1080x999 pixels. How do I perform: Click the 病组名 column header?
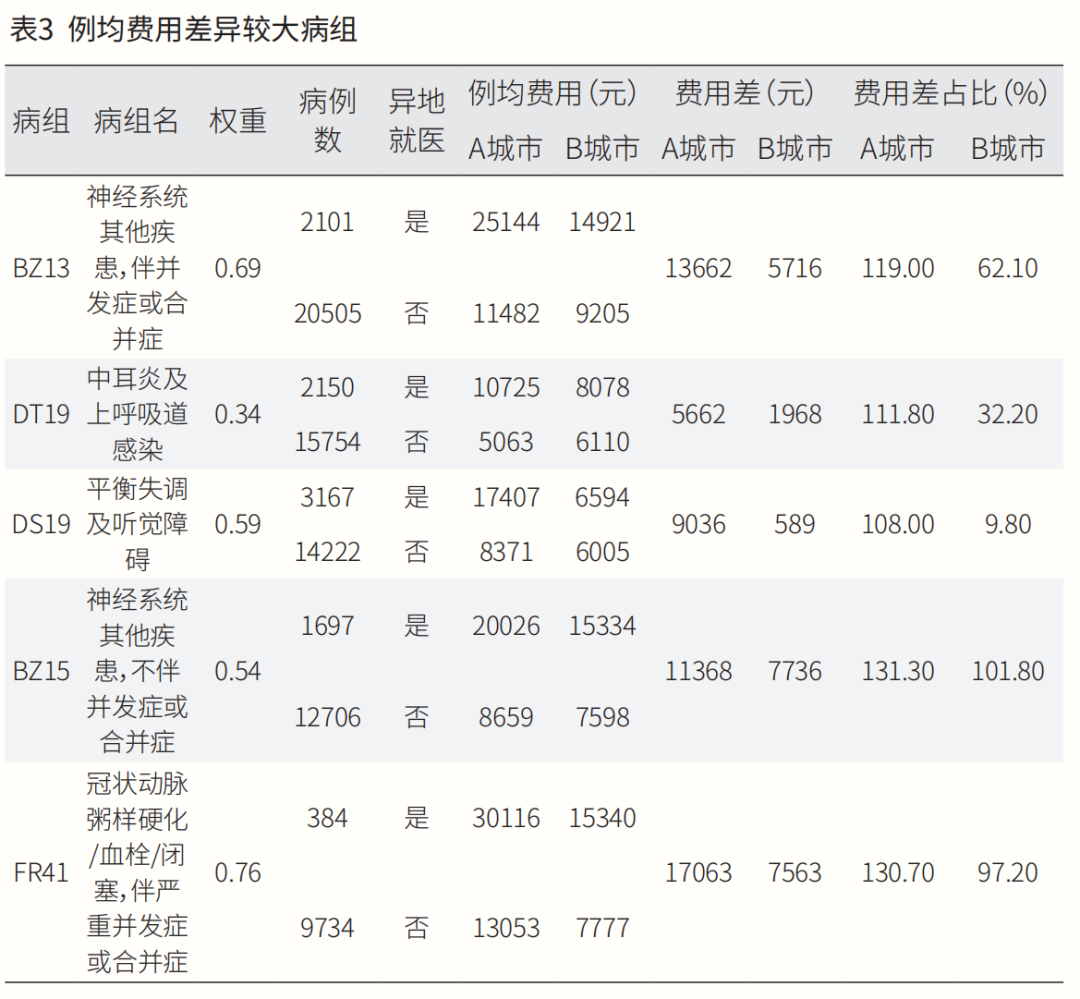[136, 121]
